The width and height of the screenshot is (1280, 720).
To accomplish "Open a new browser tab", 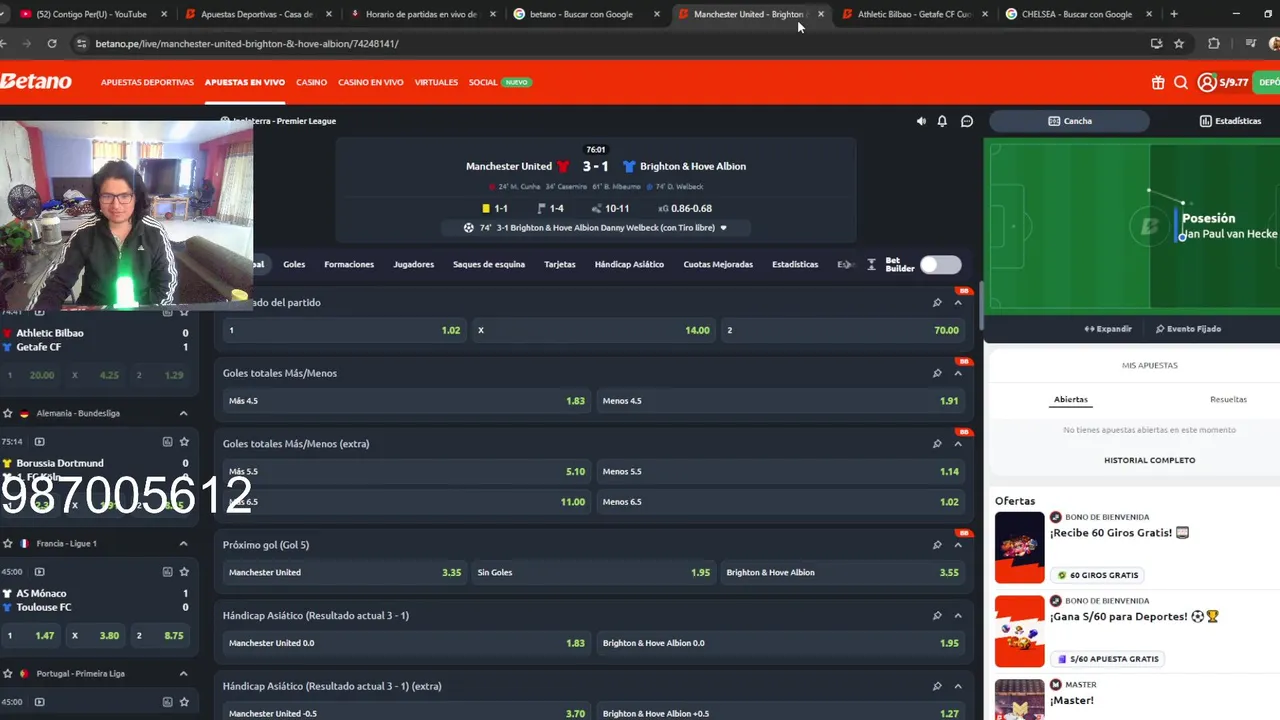I will click(1173, 14).
